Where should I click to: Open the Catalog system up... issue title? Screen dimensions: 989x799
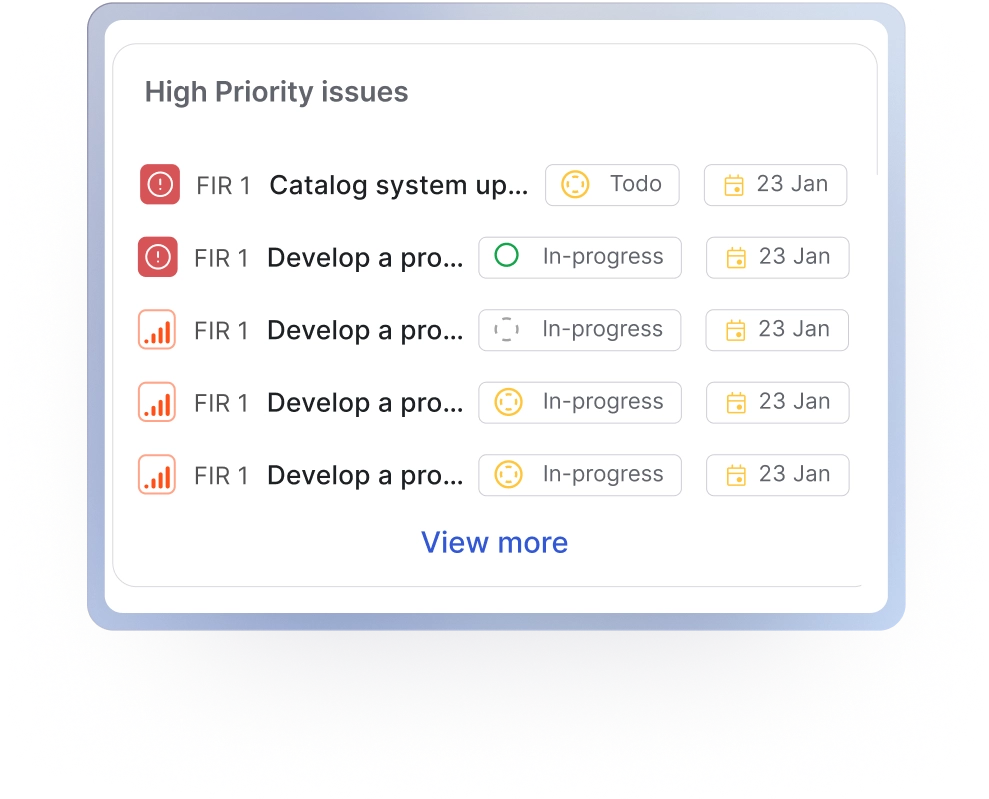[x=399, y=185]
